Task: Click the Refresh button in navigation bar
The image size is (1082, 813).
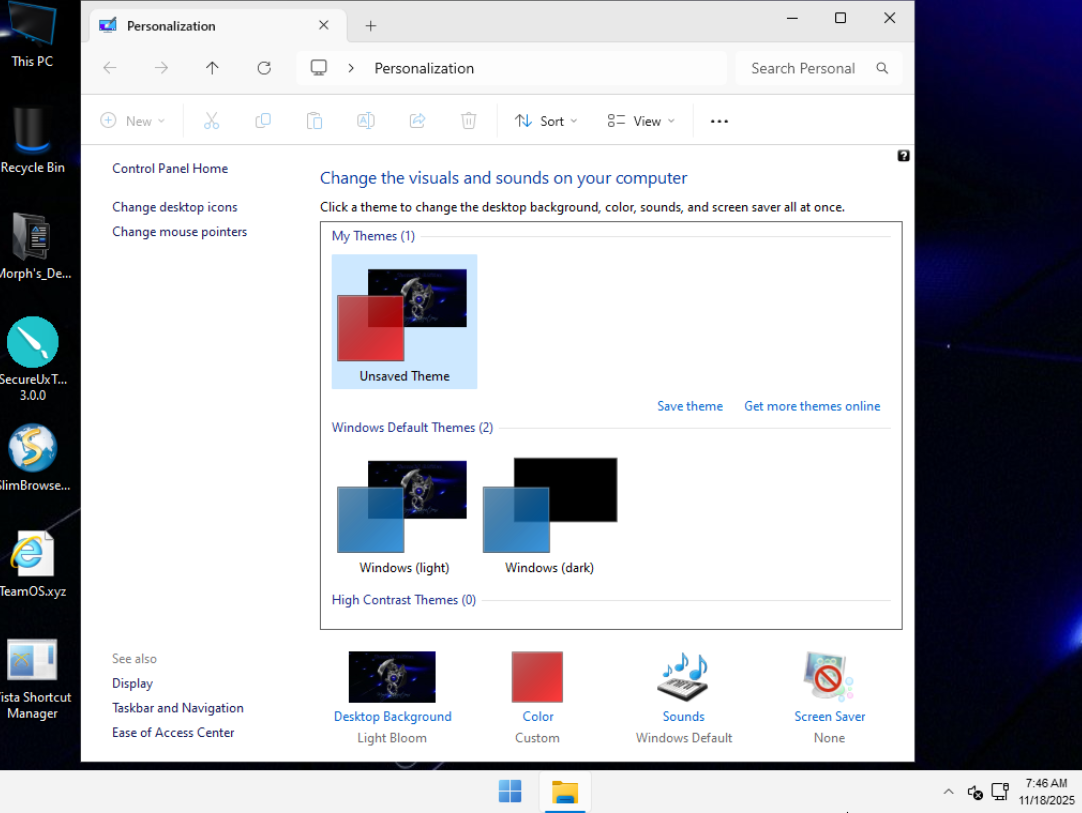Action: coord(264,68)
